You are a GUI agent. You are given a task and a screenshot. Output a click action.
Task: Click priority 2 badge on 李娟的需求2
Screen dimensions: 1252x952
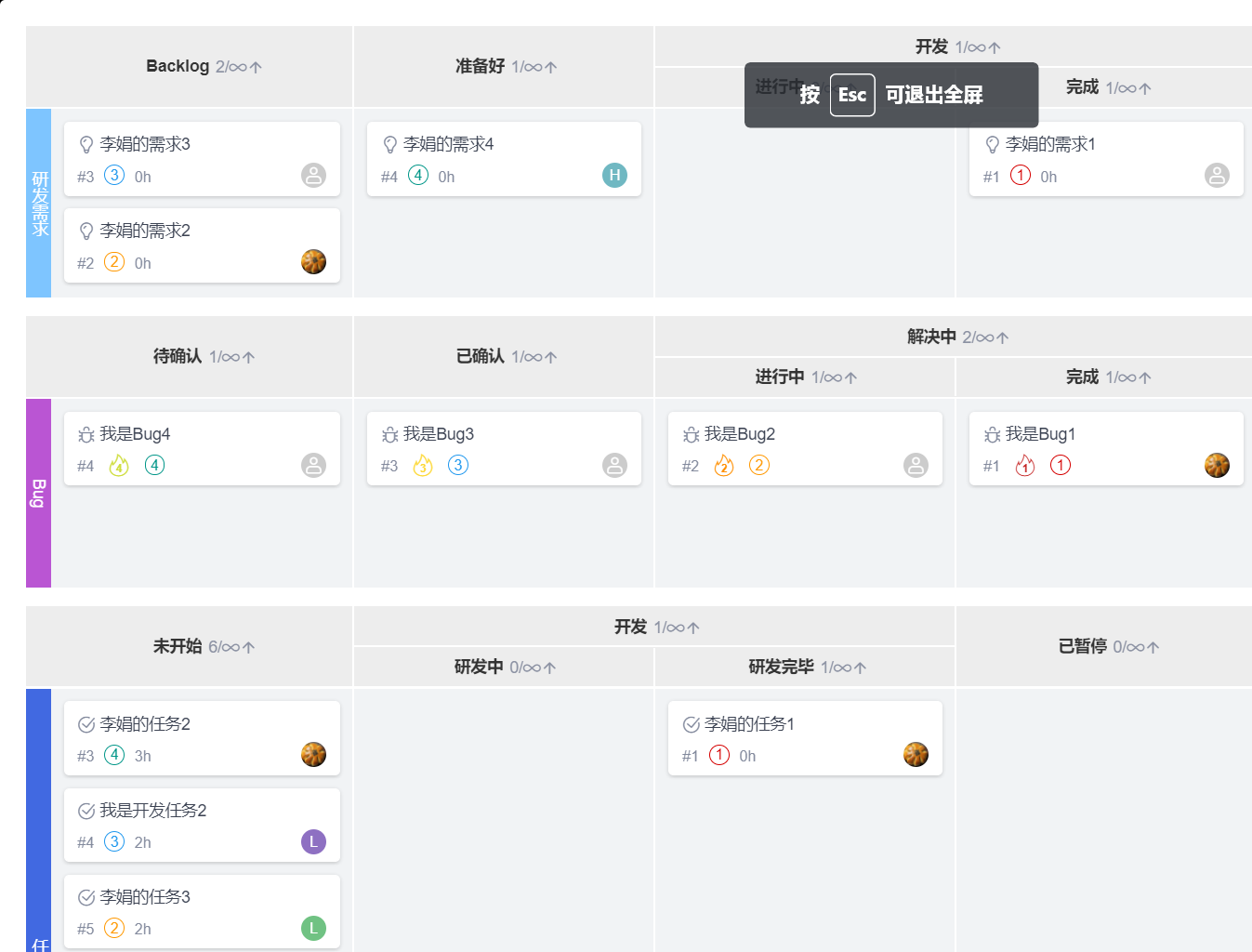[114, 262]
